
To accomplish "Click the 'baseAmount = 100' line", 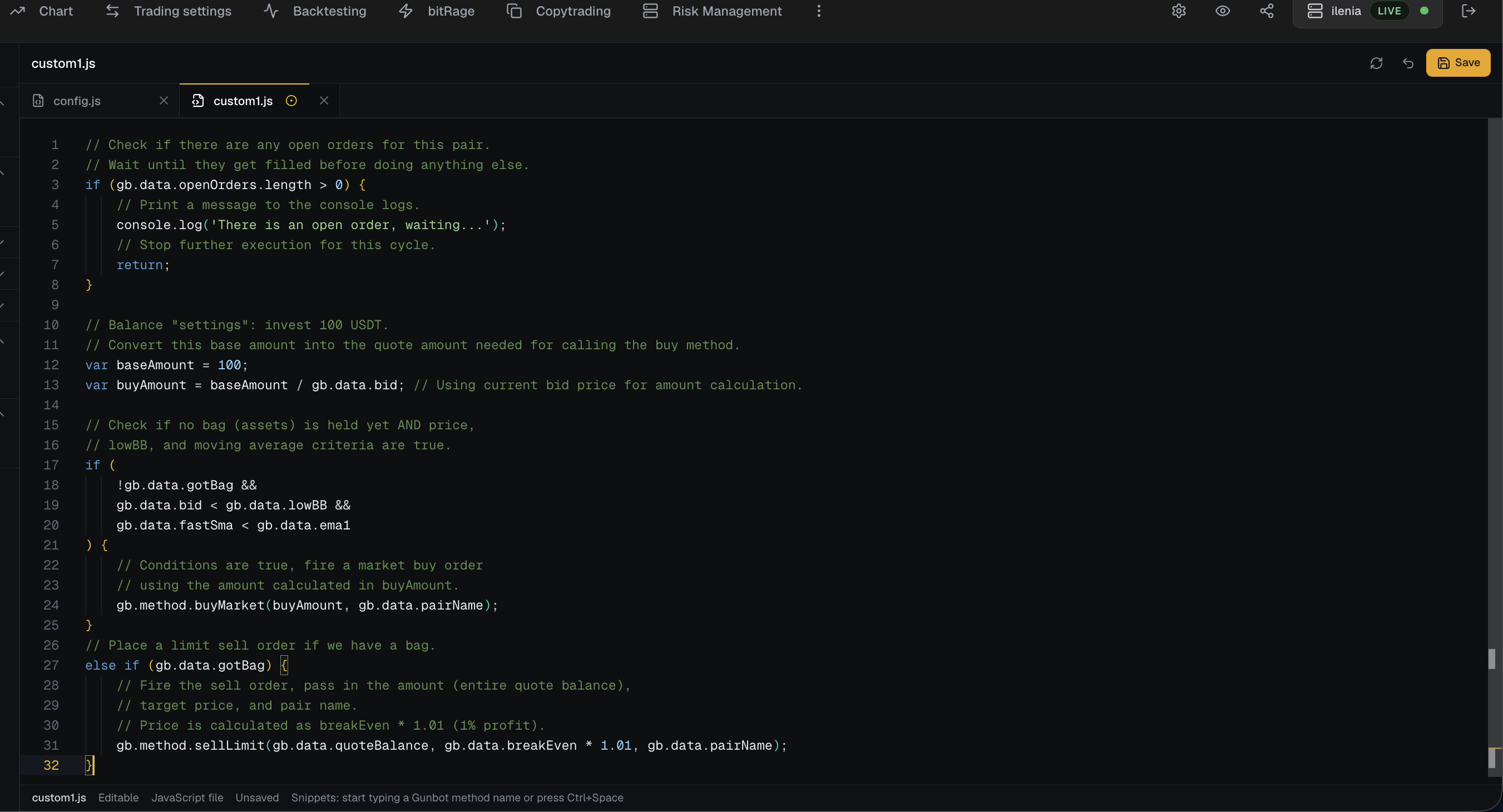I will tap(167, 365).
